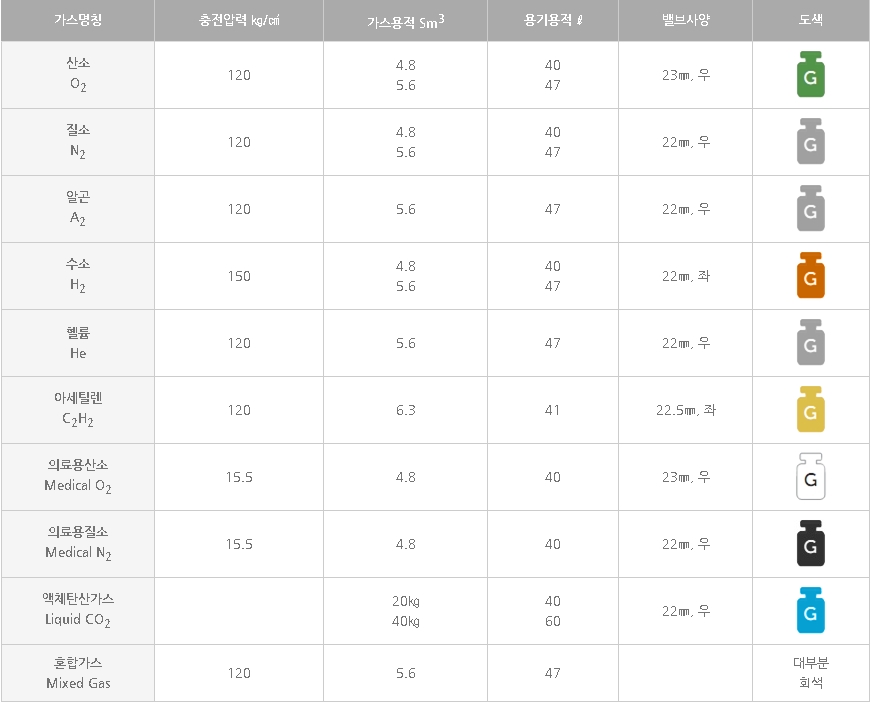Viewport: 871px width, 703px height.
Task: Click the 헬륨 He name cell
Action: (78, 343)
